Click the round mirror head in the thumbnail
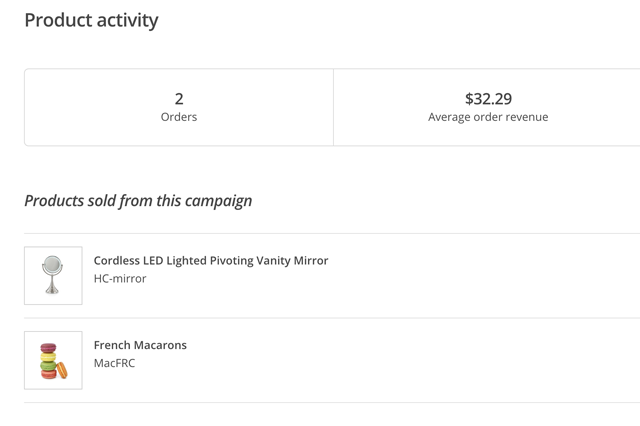 tap(52, 266)
